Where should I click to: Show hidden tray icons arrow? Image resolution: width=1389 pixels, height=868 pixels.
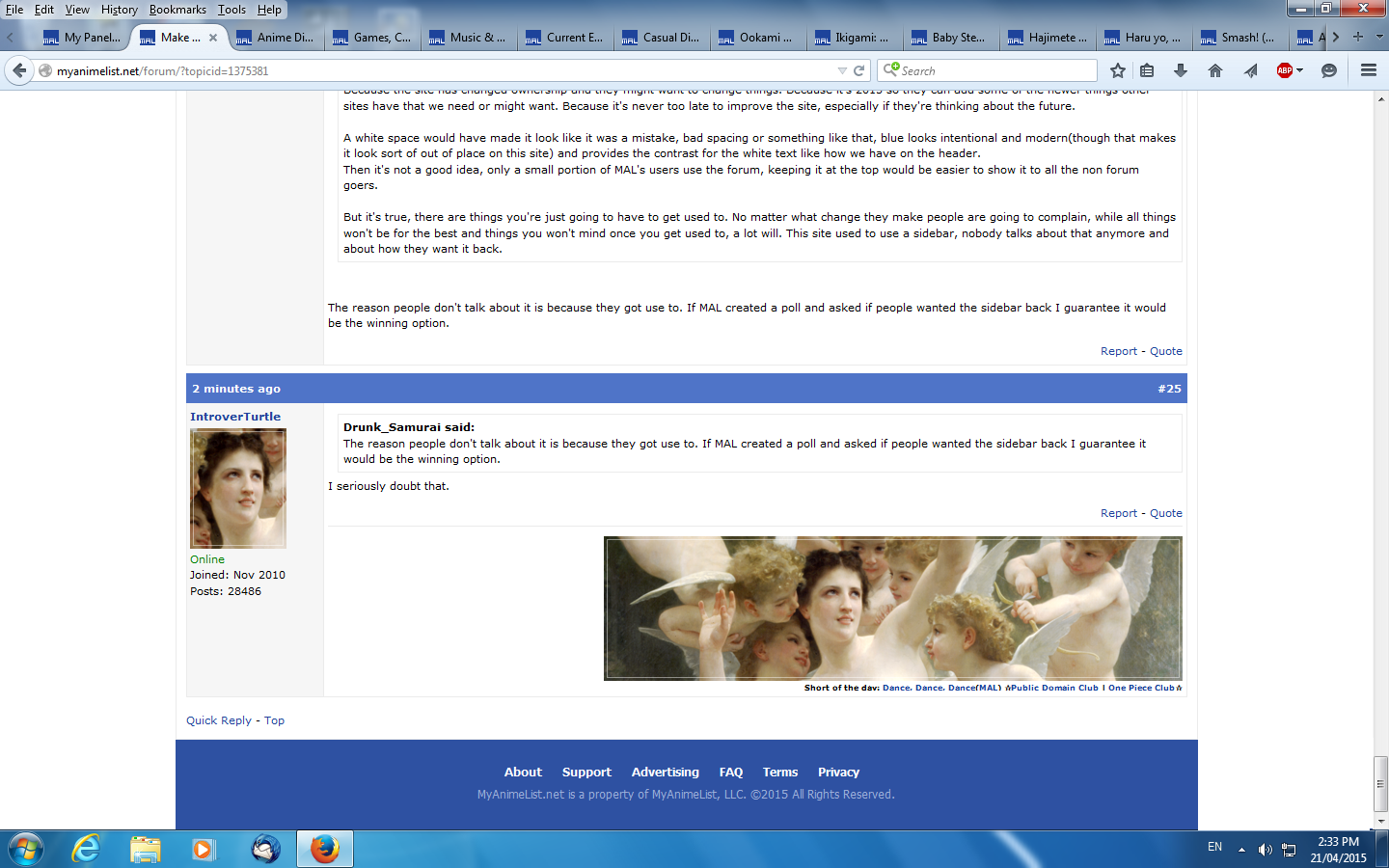tap(1241, 850)
